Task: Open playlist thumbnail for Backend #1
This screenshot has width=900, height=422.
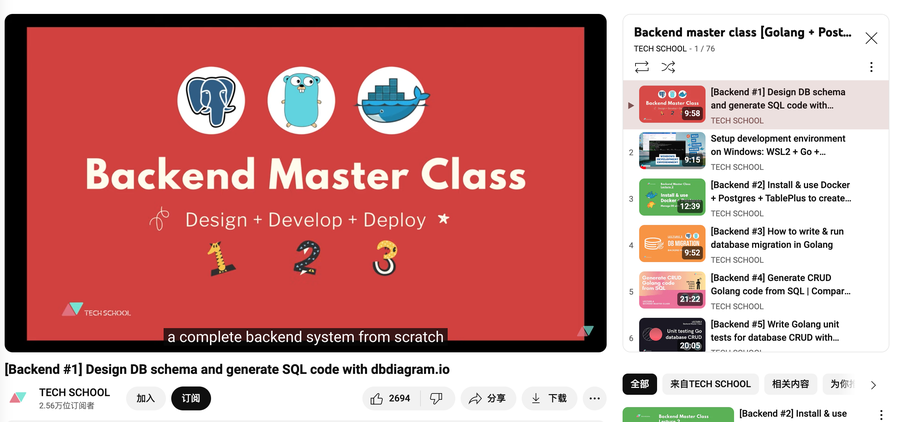Action: pos(672,104)
